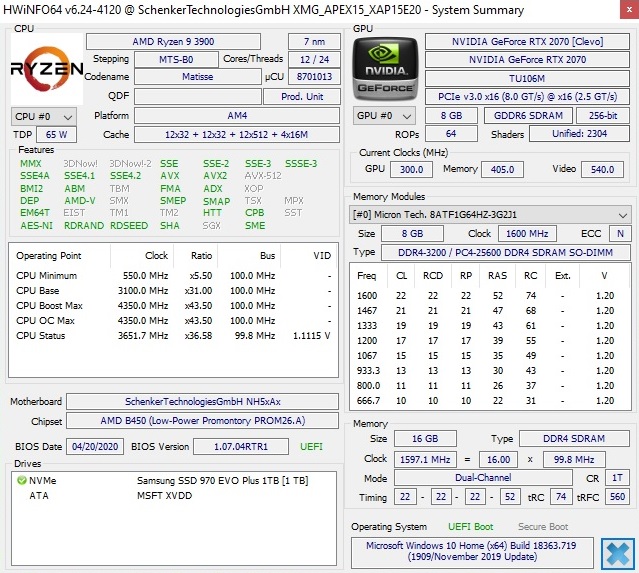Click the 666.7 frequency timing row
Screen dimensions: 639x573
[489, 401]
